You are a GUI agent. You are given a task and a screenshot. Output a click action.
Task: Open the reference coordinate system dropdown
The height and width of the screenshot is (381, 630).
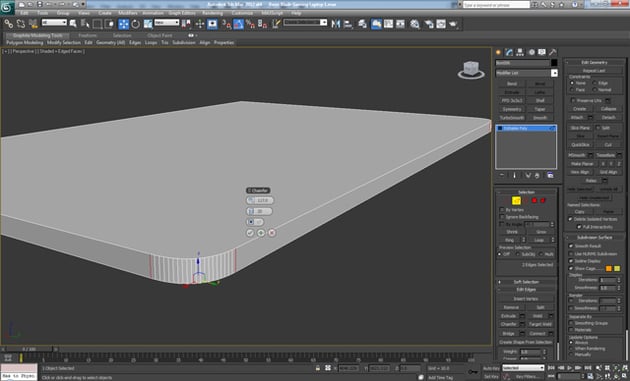pyautogui.click(x=167, y=23)
